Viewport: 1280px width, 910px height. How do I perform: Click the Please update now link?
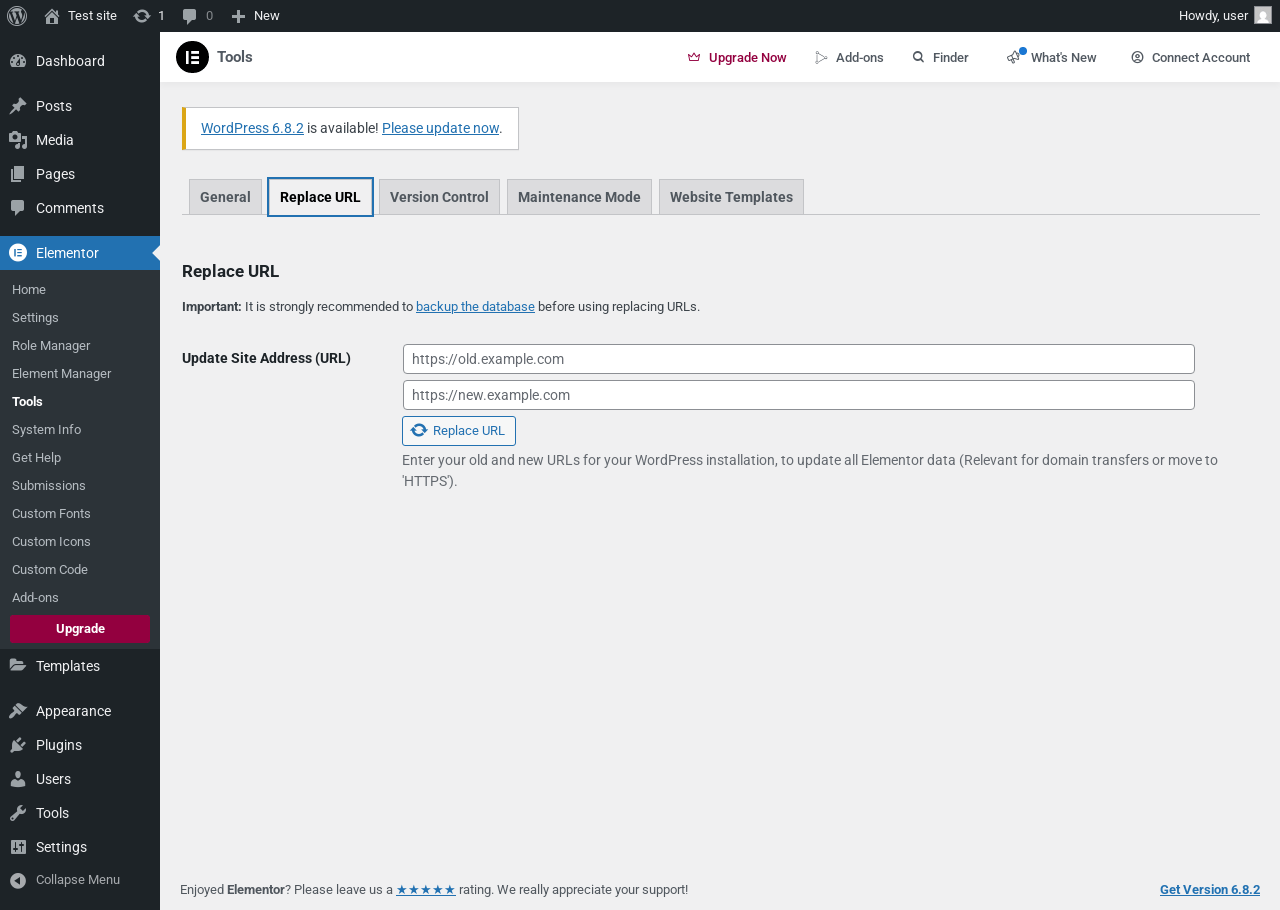coord(440,128)
